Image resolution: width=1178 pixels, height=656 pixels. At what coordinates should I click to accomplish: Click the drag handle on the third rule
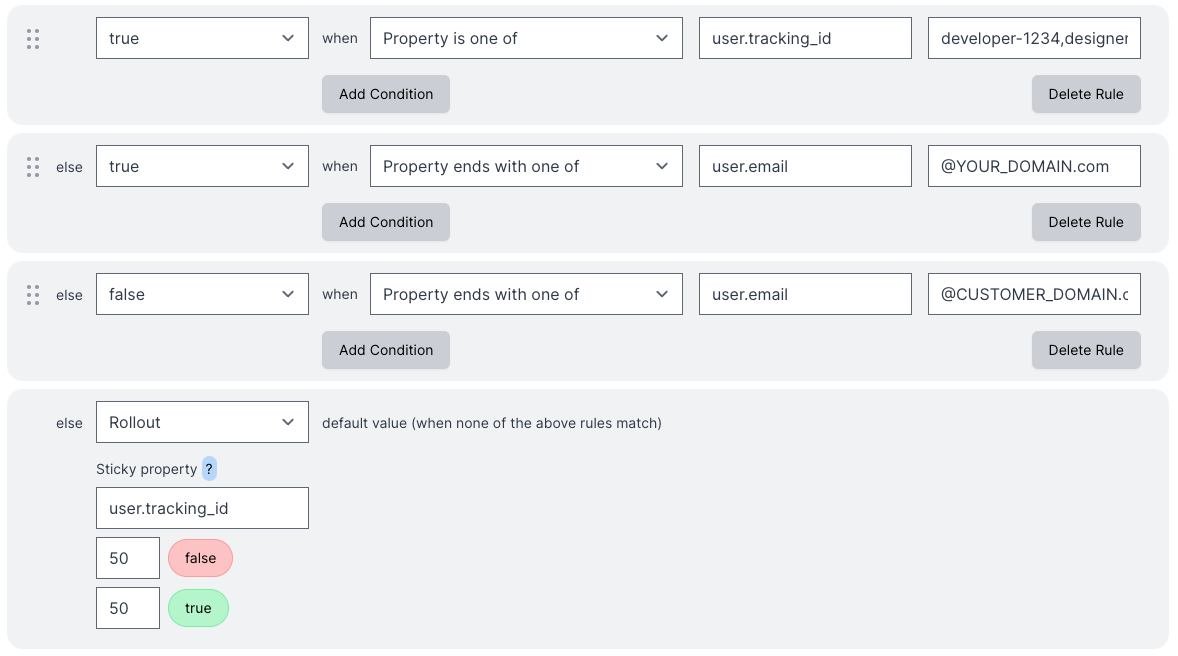pyautogui.click(x=32, y=294)
